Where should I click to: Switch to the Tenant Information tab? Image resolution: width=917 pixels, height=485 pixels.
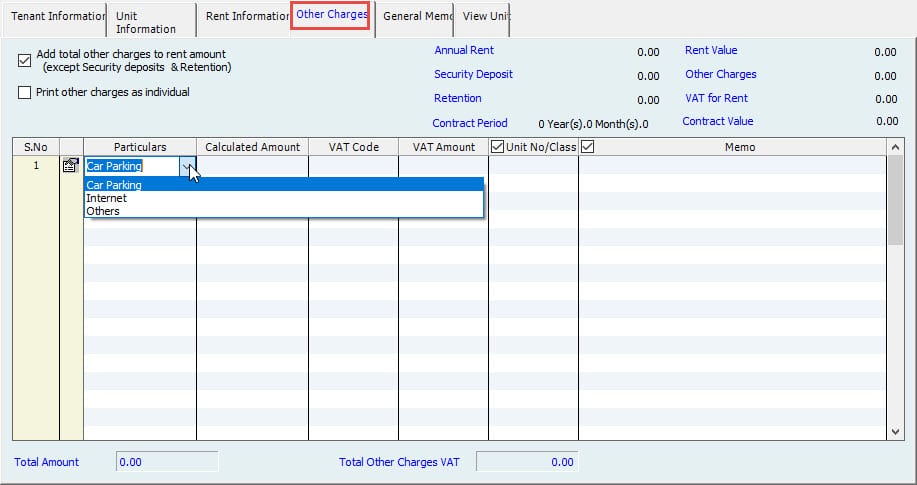tap(56, 17)
